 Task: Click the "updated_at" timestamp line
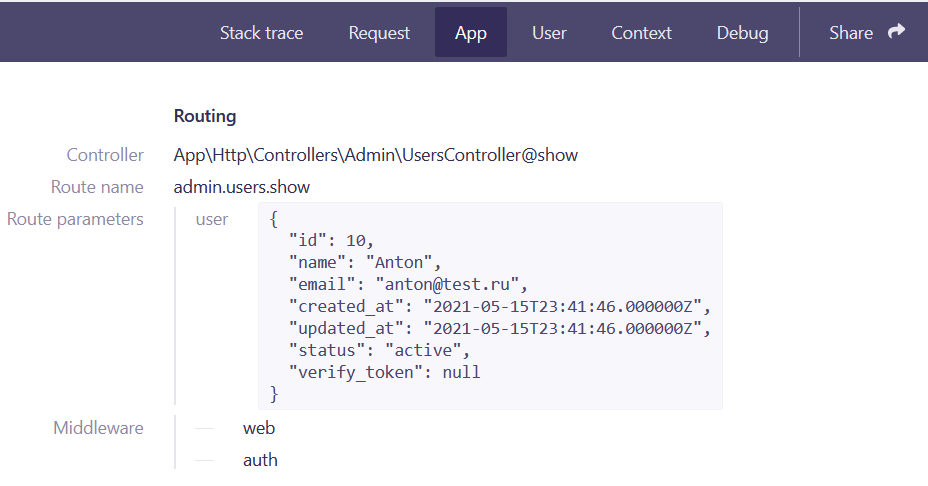coord(499,328)
